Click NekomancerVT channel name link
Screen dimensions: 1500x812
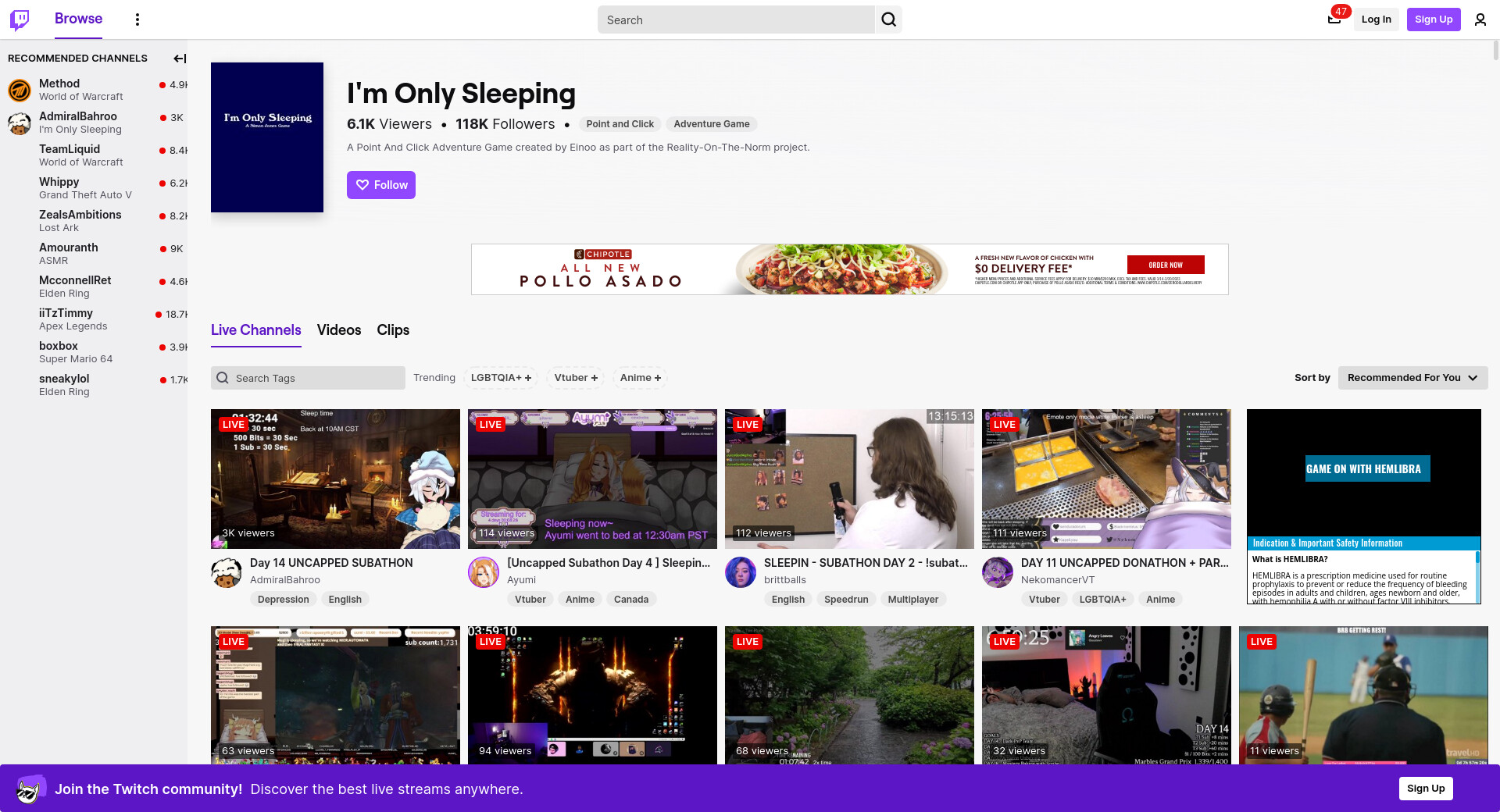(1058, 580)
